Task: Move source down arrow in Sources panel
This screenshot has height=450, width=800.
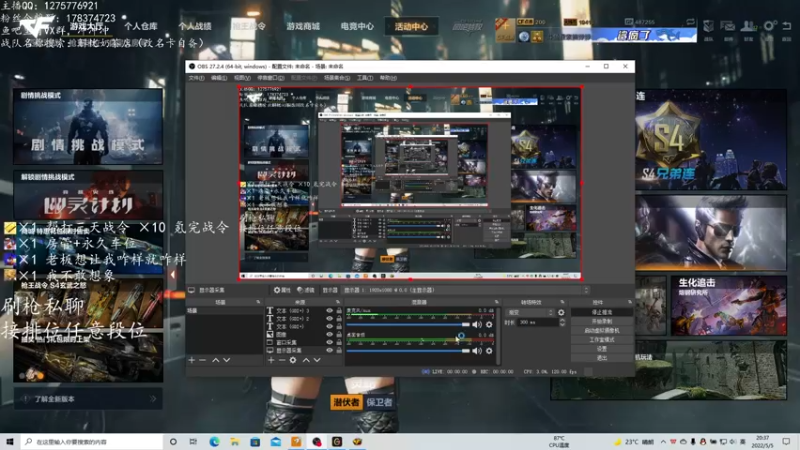Action: (x=317, y=360)
